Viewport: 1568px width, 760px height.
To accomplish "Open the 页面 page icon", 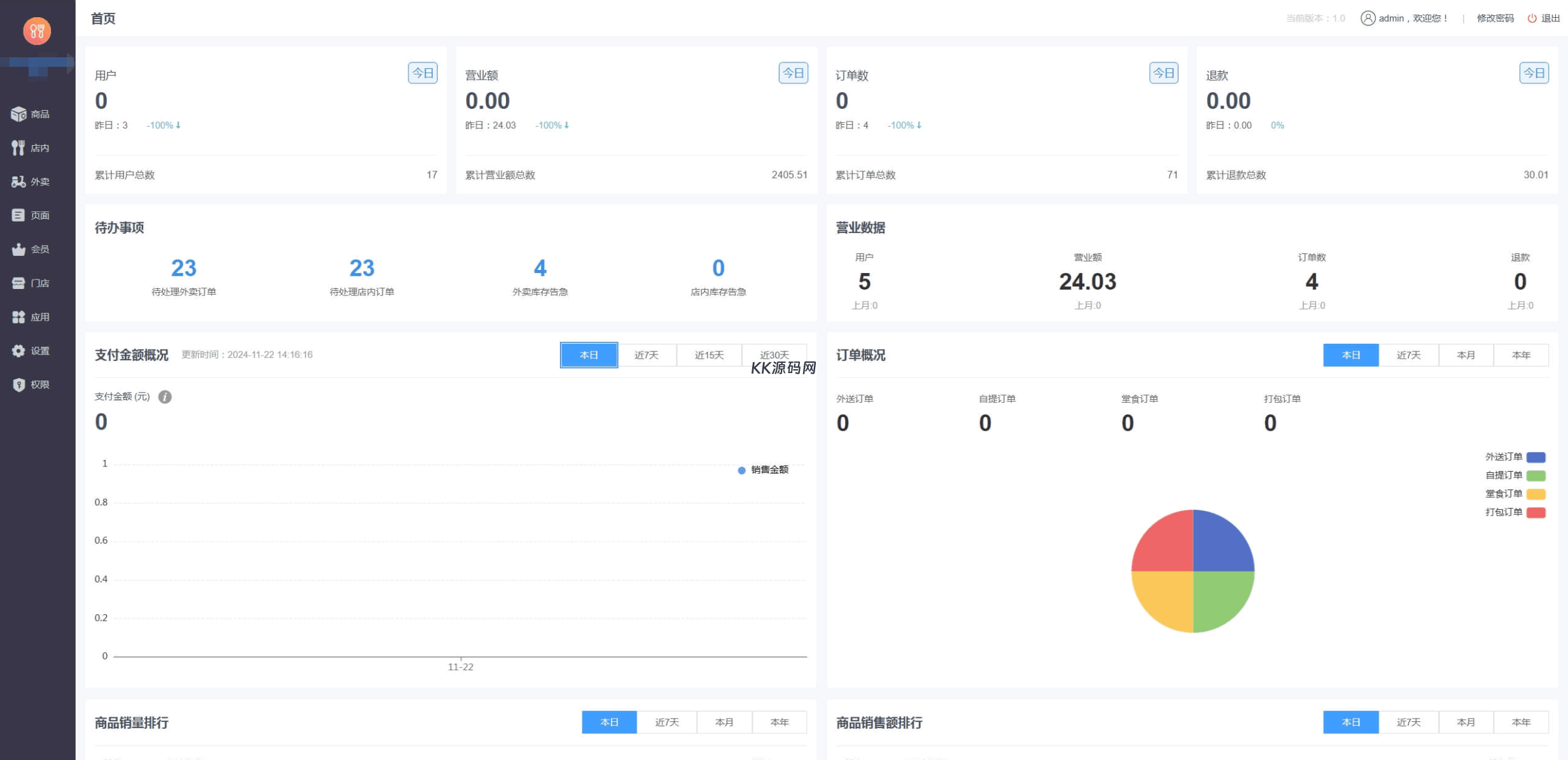I will click(18, 215).
